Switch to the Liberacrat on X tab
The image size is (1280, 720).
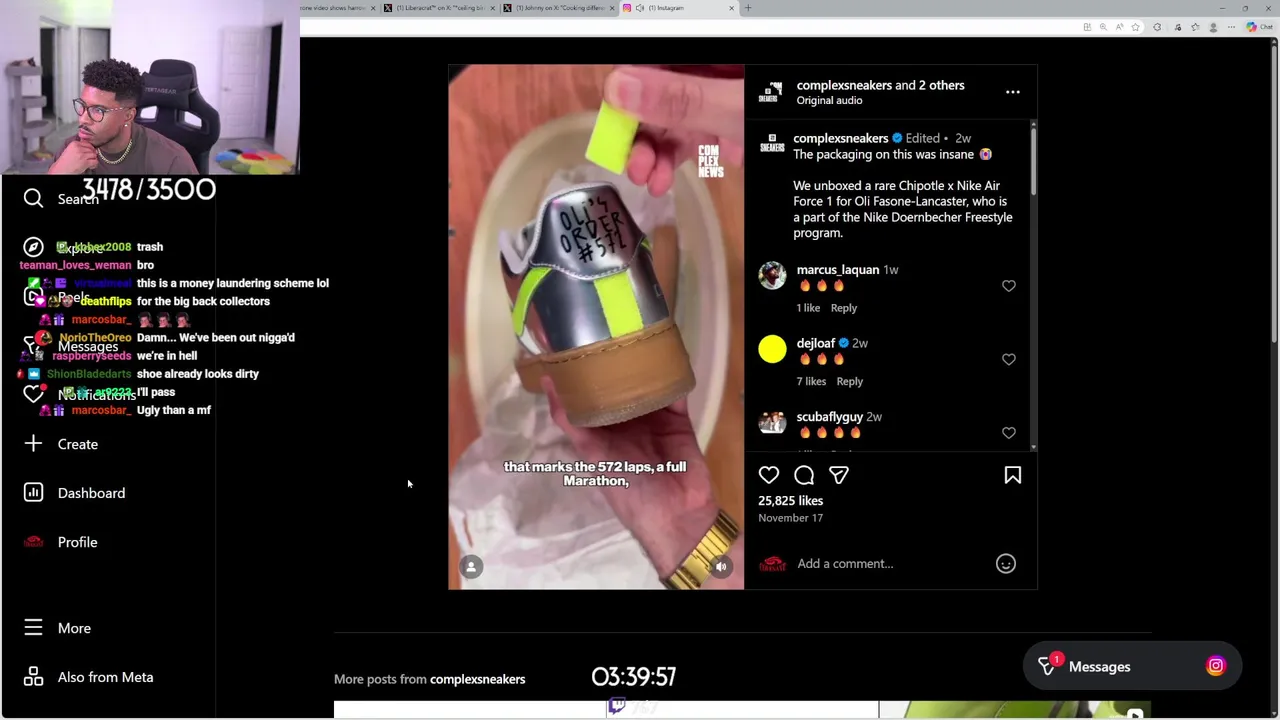439,8
